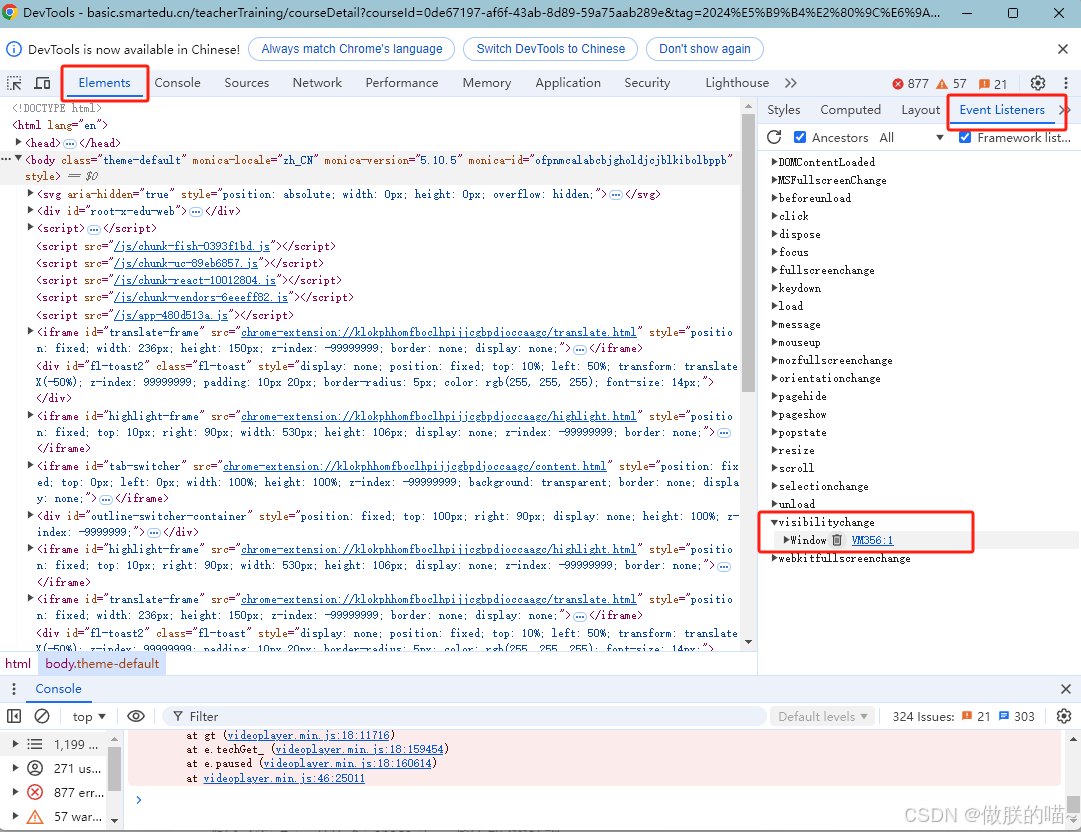Open the 303 improvements issues badge
This screenshot has width=1081, height=832.
point(1017,716)
